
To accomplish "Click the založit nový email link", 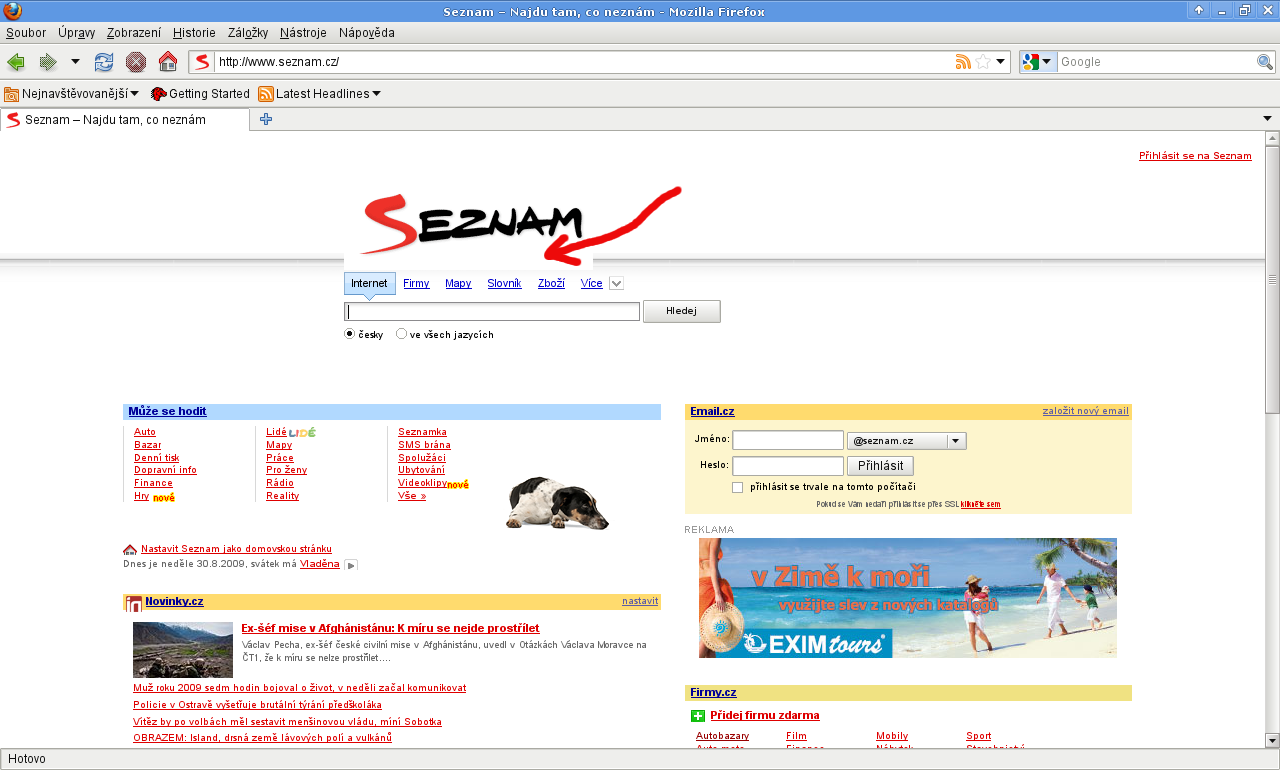I will point(1085,411).
